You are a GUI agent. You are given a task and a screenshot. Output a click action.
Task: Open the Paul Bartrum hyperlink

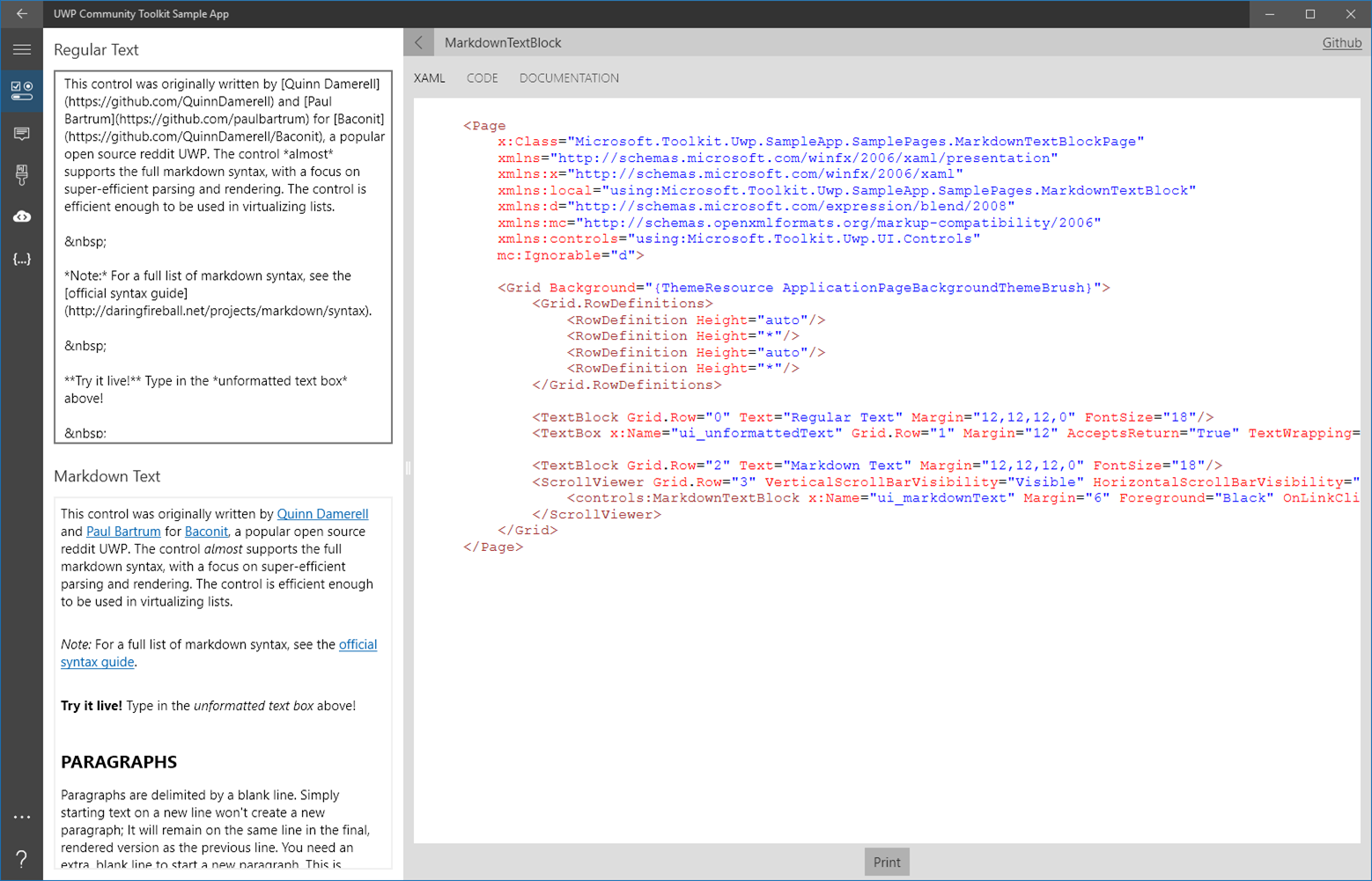click(123, 532)
